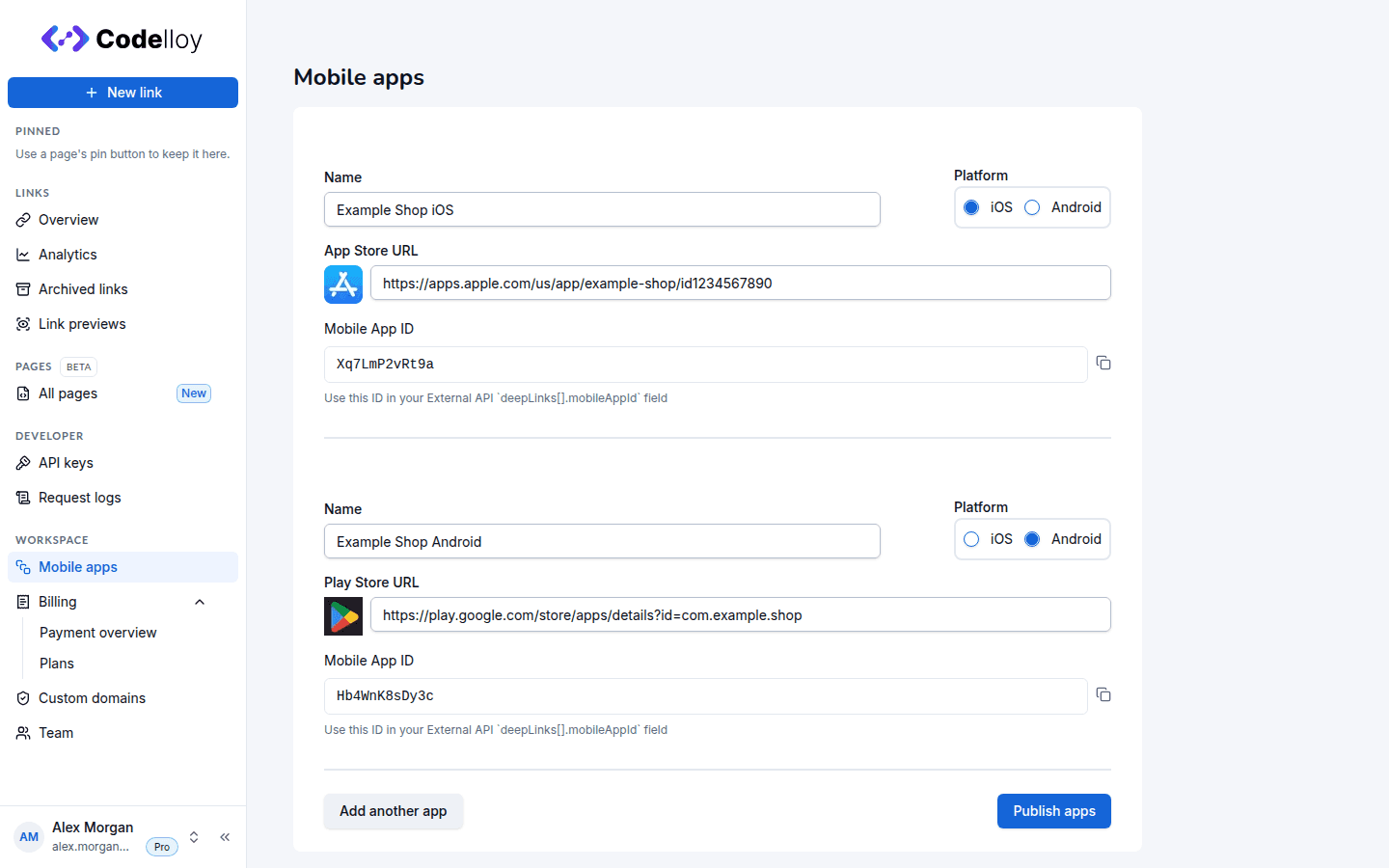Click the App Store icon
Viewport: 1389px width, 868px height.
(343, 285)
